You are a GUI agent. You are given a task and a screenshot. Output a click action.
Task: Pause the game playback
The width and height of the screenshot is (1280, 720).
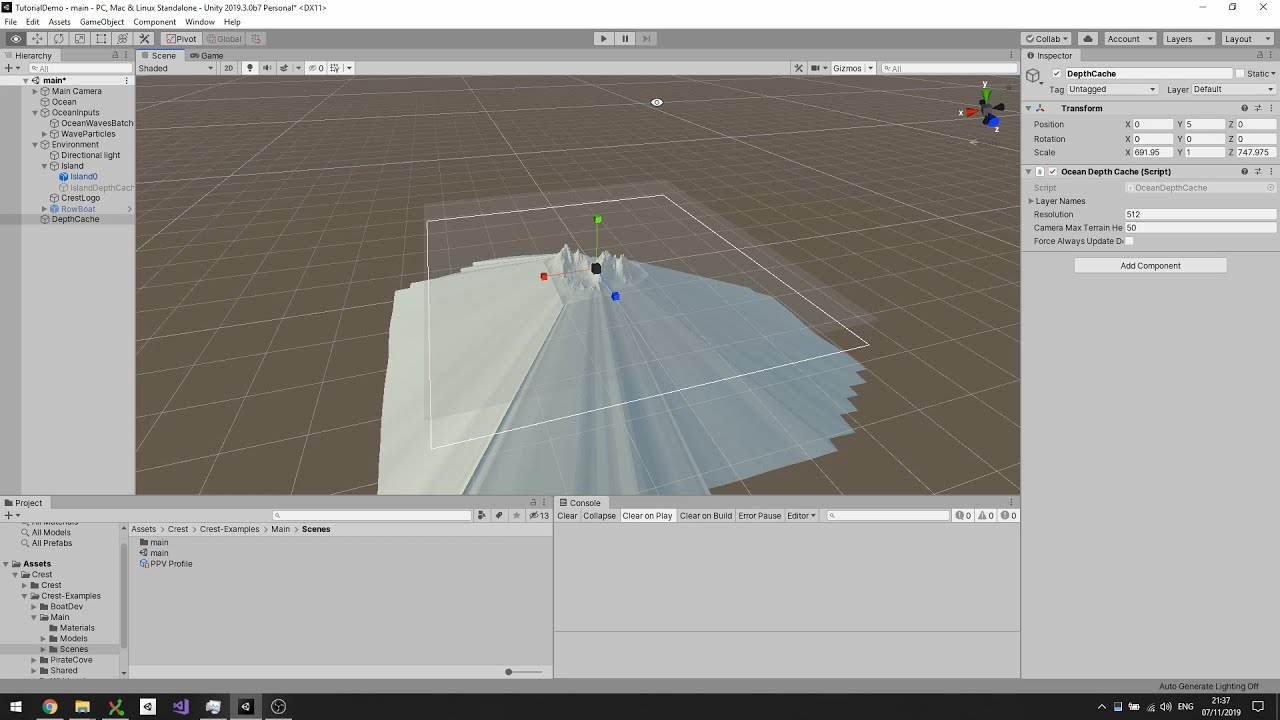[625, 39]
